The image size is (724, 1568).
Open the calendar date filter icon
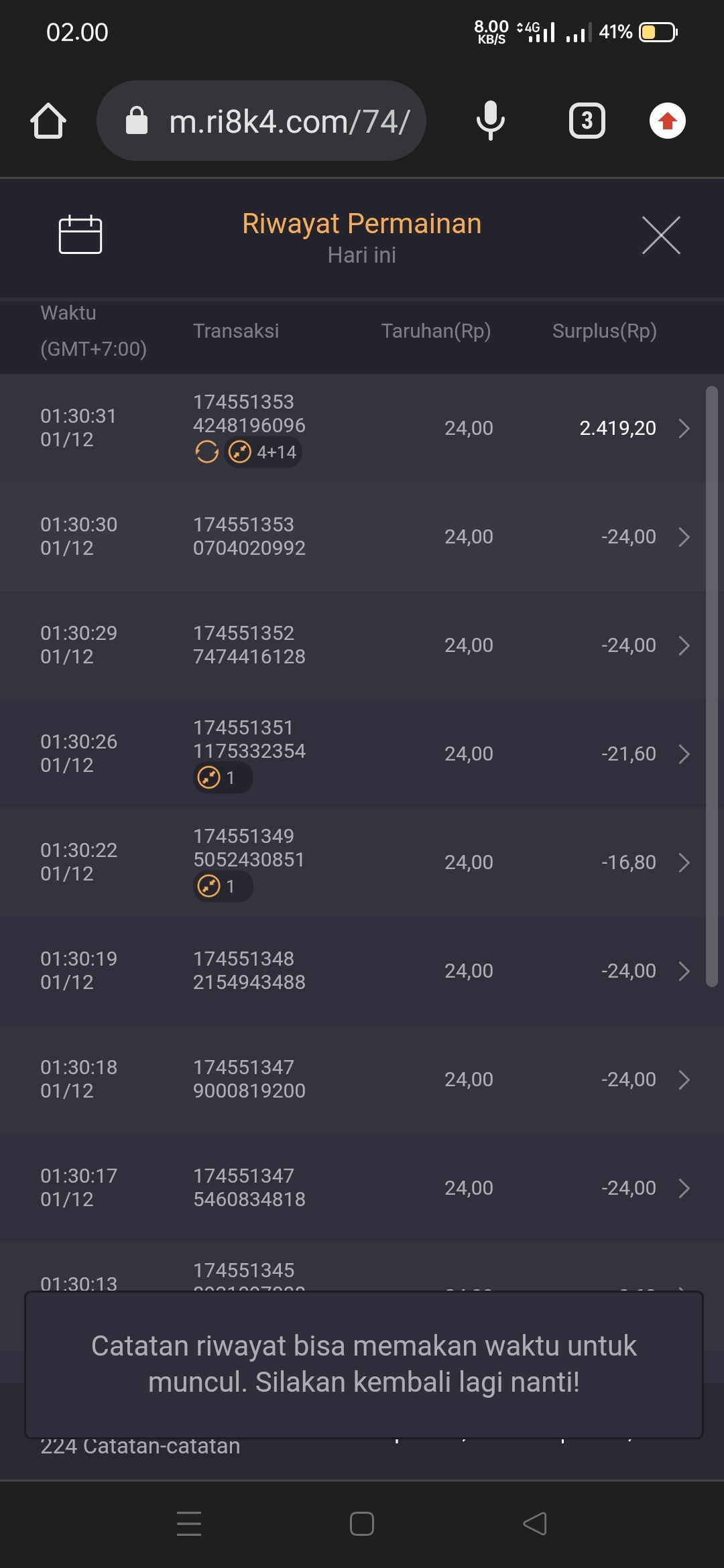pyautogui.click(x=80, y=235)
